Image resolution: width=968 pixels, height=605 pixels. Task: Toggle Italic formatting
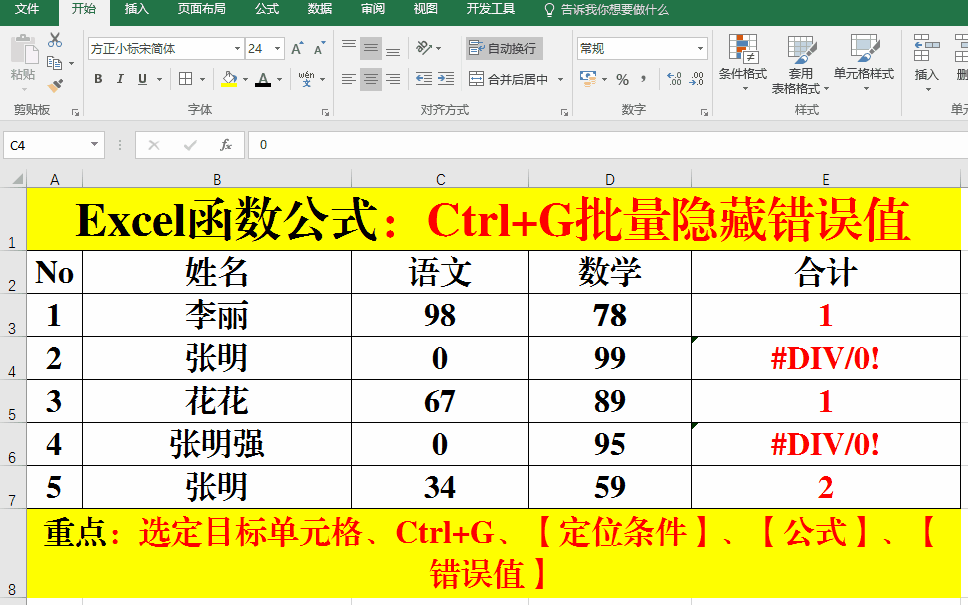120,79
